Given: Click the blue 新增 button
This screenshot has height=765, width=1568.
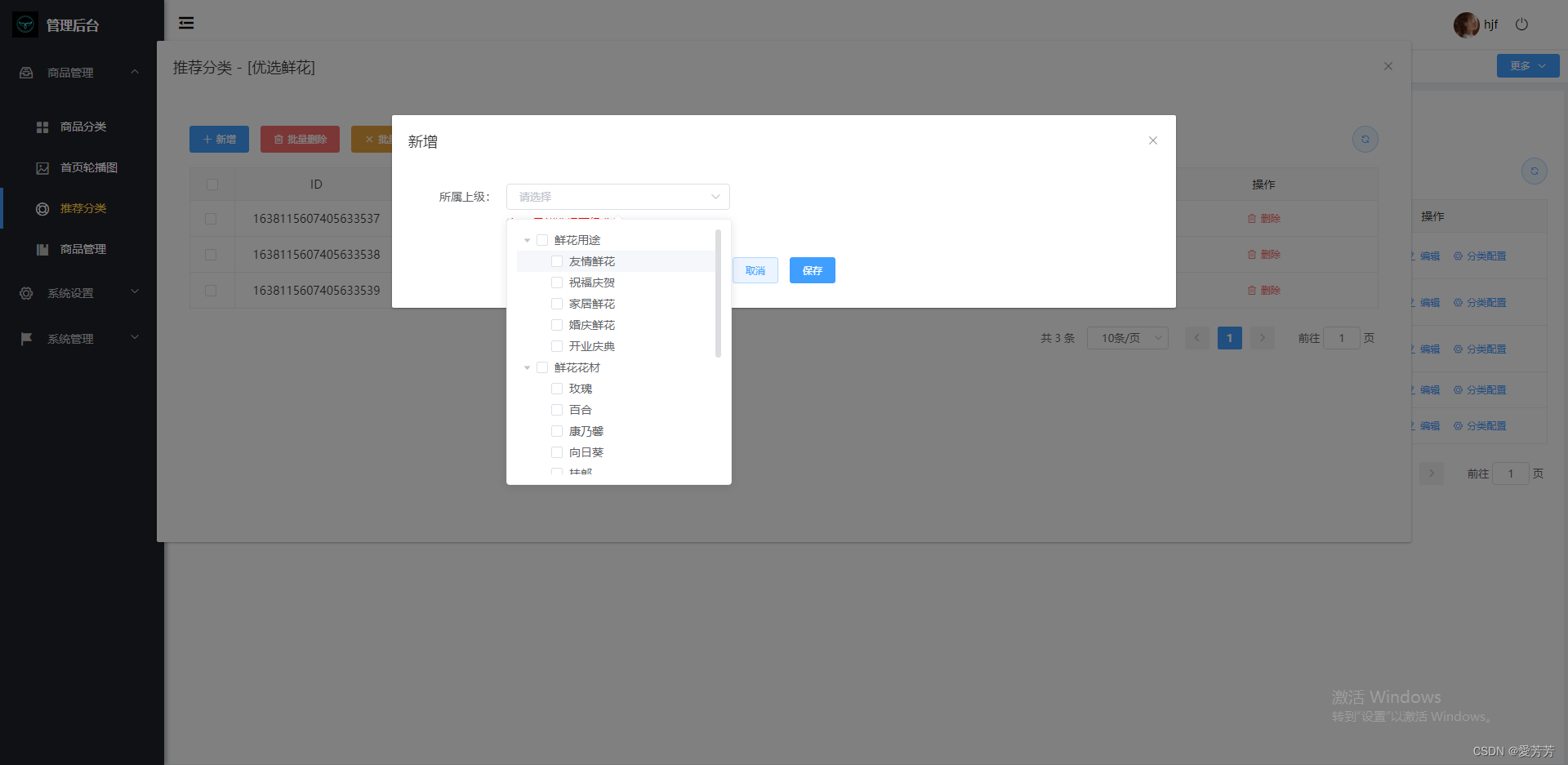Looking at the screenshot, I should 219,140.
